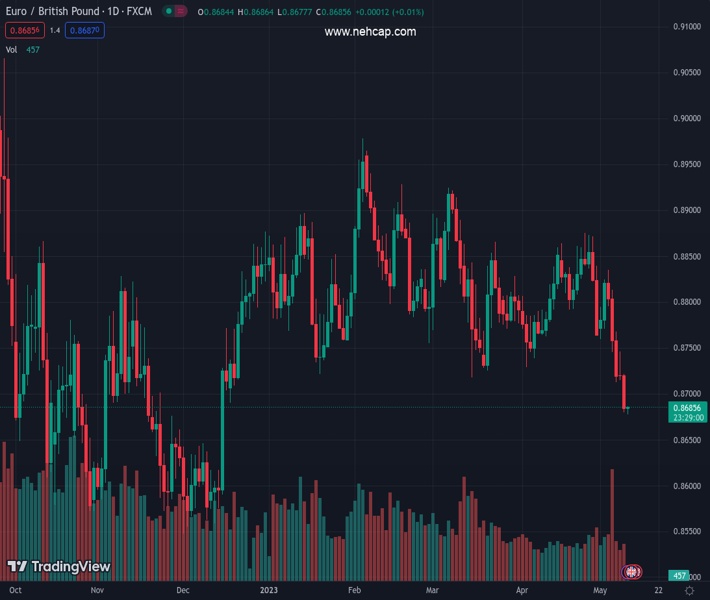Click the 0.86000 level on price axis
Viewport: 710px width, 600px height.
tap(686, 486)
